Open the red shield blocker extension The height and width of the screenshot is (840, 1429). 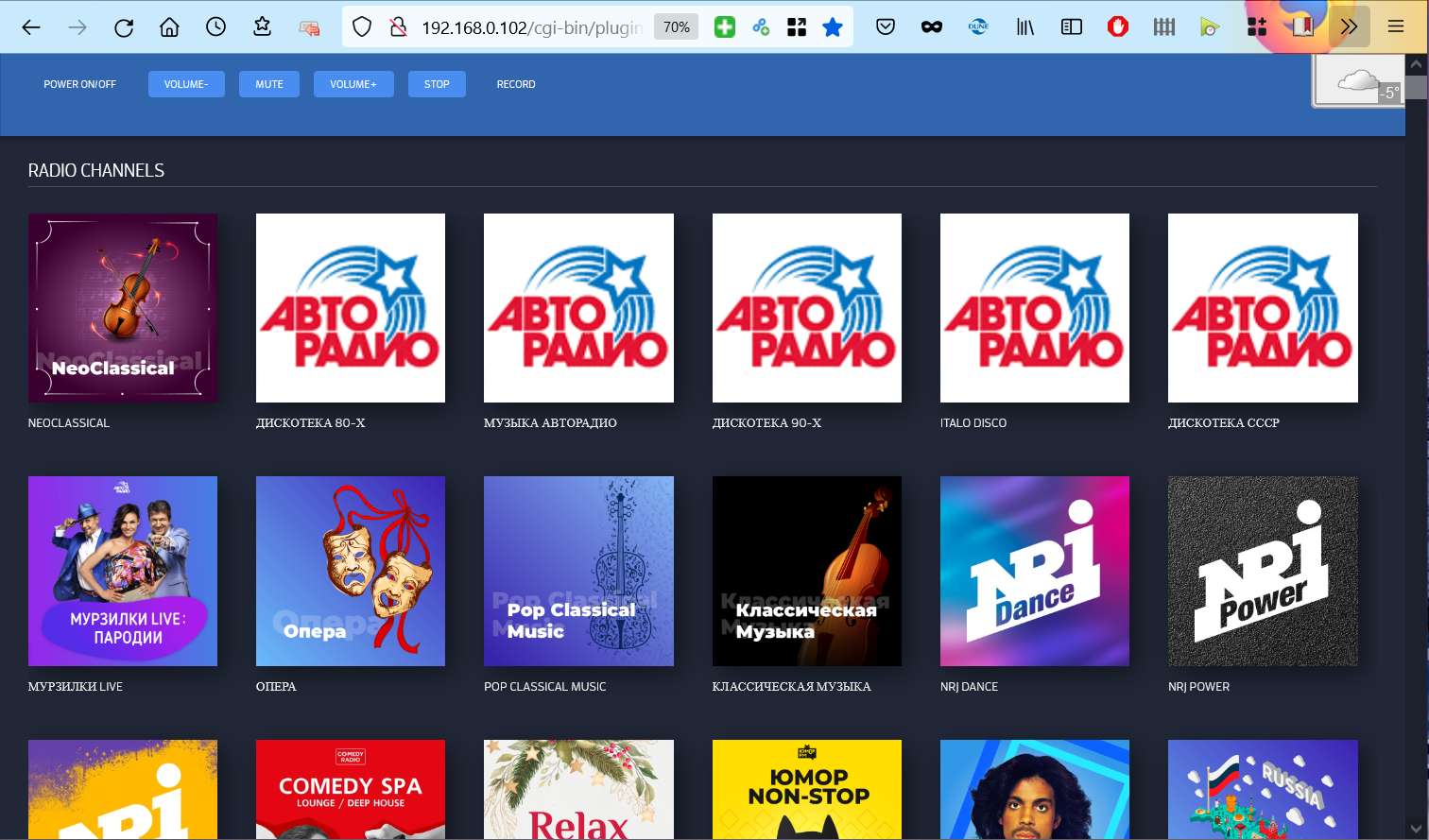tap(1118, 27)
